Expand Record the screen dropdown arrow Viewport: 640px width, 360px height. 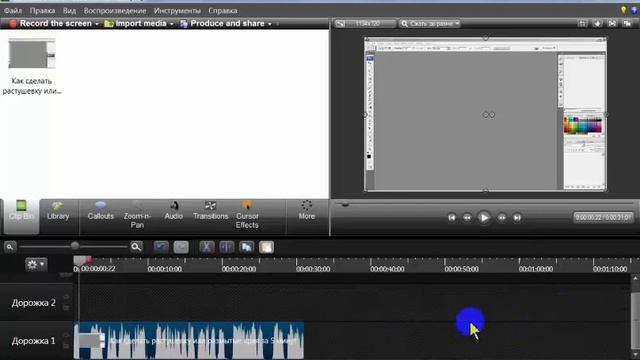pyautogui.click(x=97, y=24)
